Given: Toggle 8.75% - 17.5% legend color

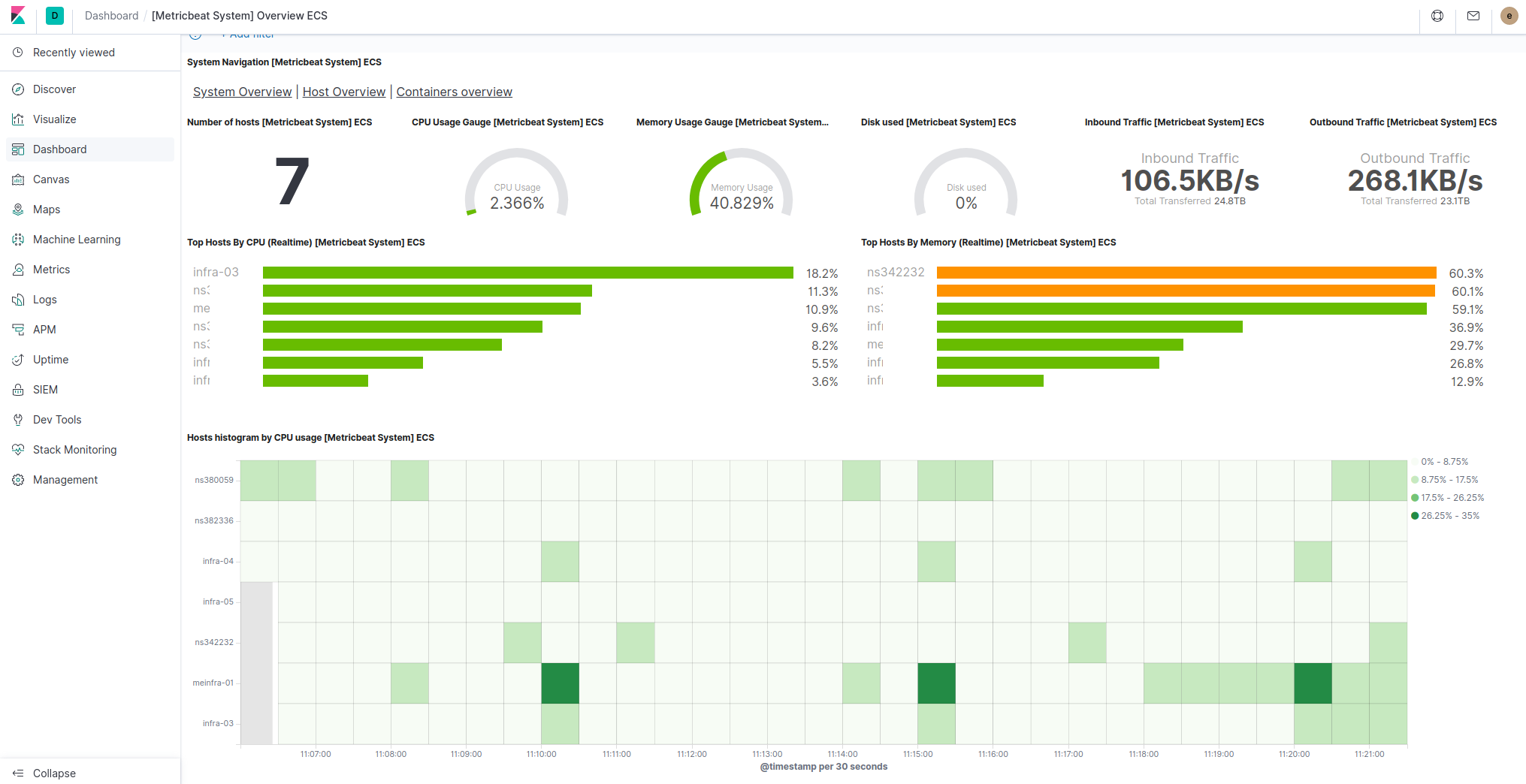Looking at the screenshot, I should tap(1415, 480).
